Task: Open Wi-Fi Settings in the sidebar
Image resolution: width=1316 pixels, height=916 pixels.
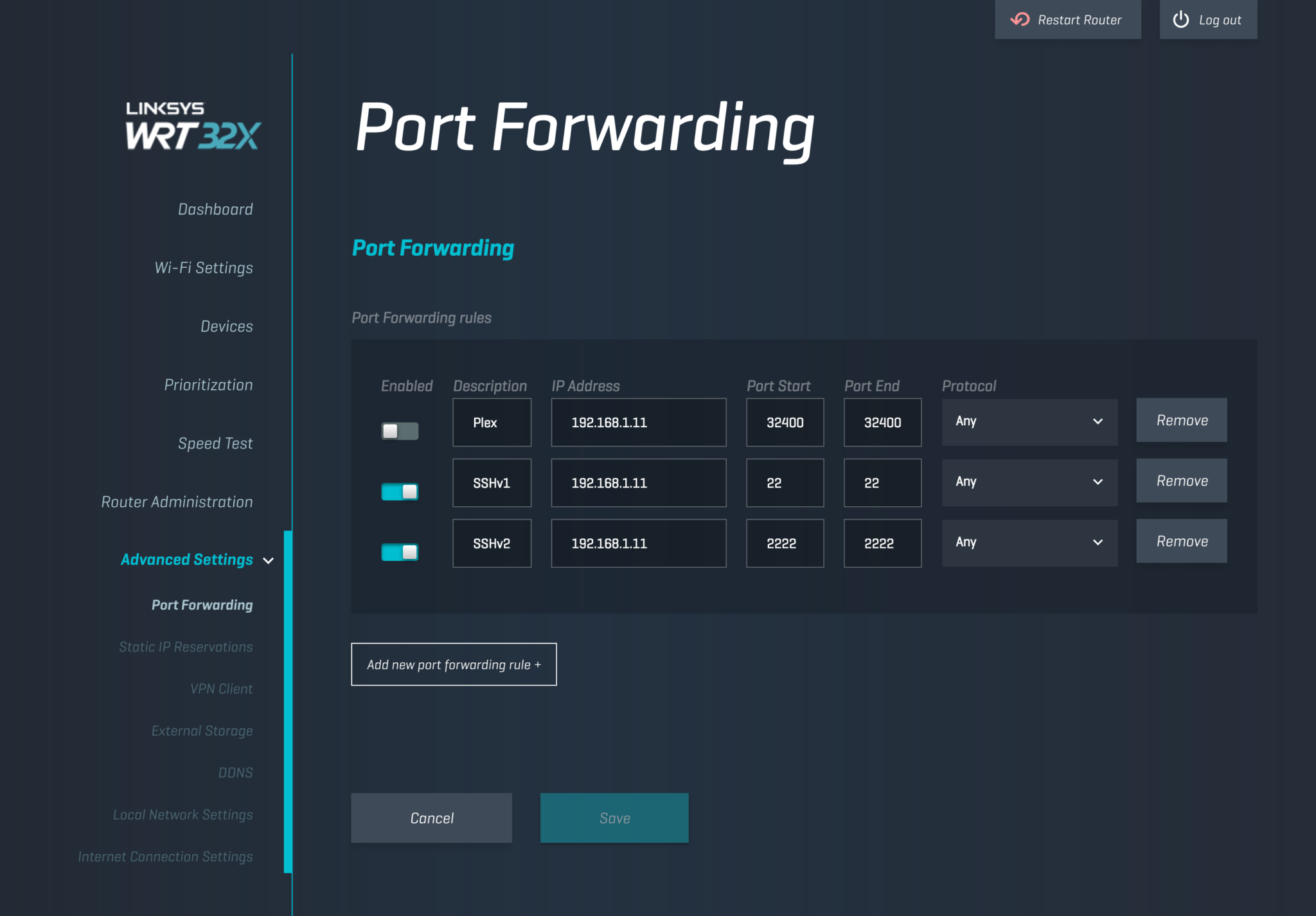Action: [x=204, y=268]
